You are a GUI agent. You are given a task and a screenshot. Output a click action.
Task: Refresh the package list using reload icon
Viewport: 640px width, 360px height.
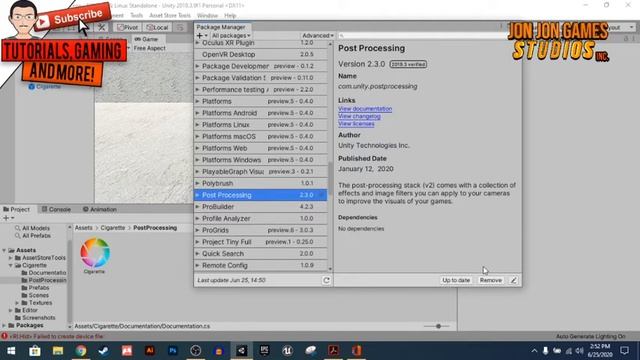326,280
